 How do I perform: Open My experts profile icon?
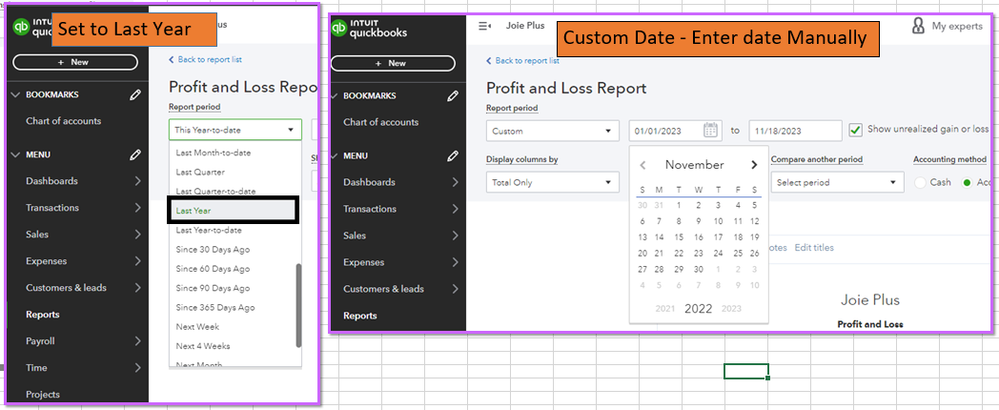[x=918, y=26]
